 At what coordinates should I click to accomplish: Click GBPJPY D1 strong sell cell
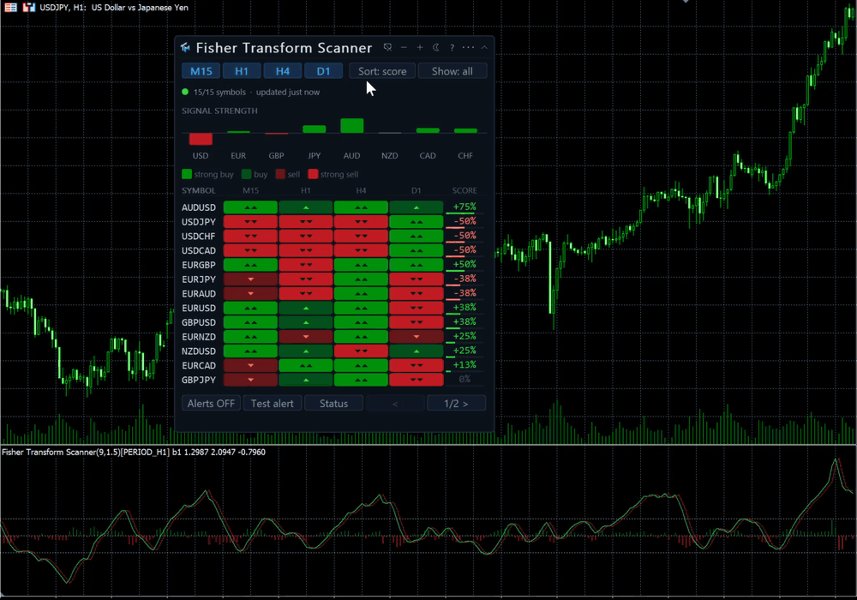click(416, 380)
